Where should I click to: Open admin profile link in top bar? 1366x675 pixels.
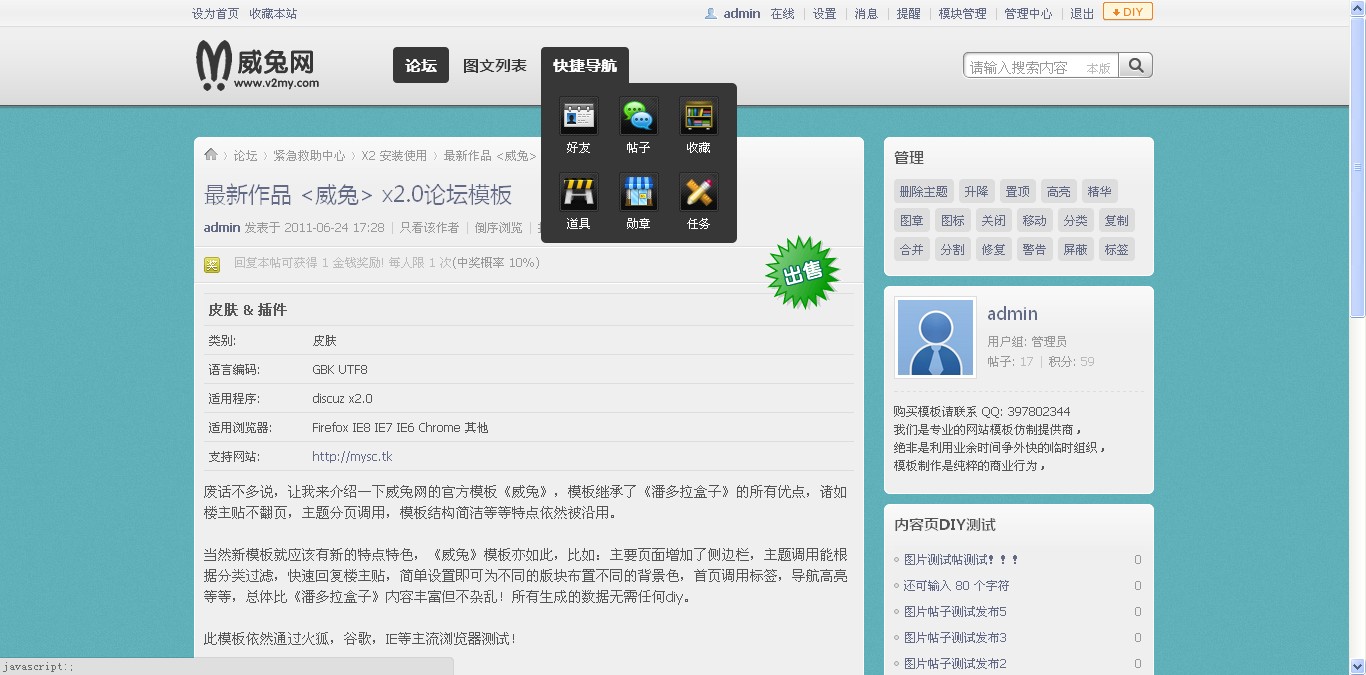click(742, 14)
